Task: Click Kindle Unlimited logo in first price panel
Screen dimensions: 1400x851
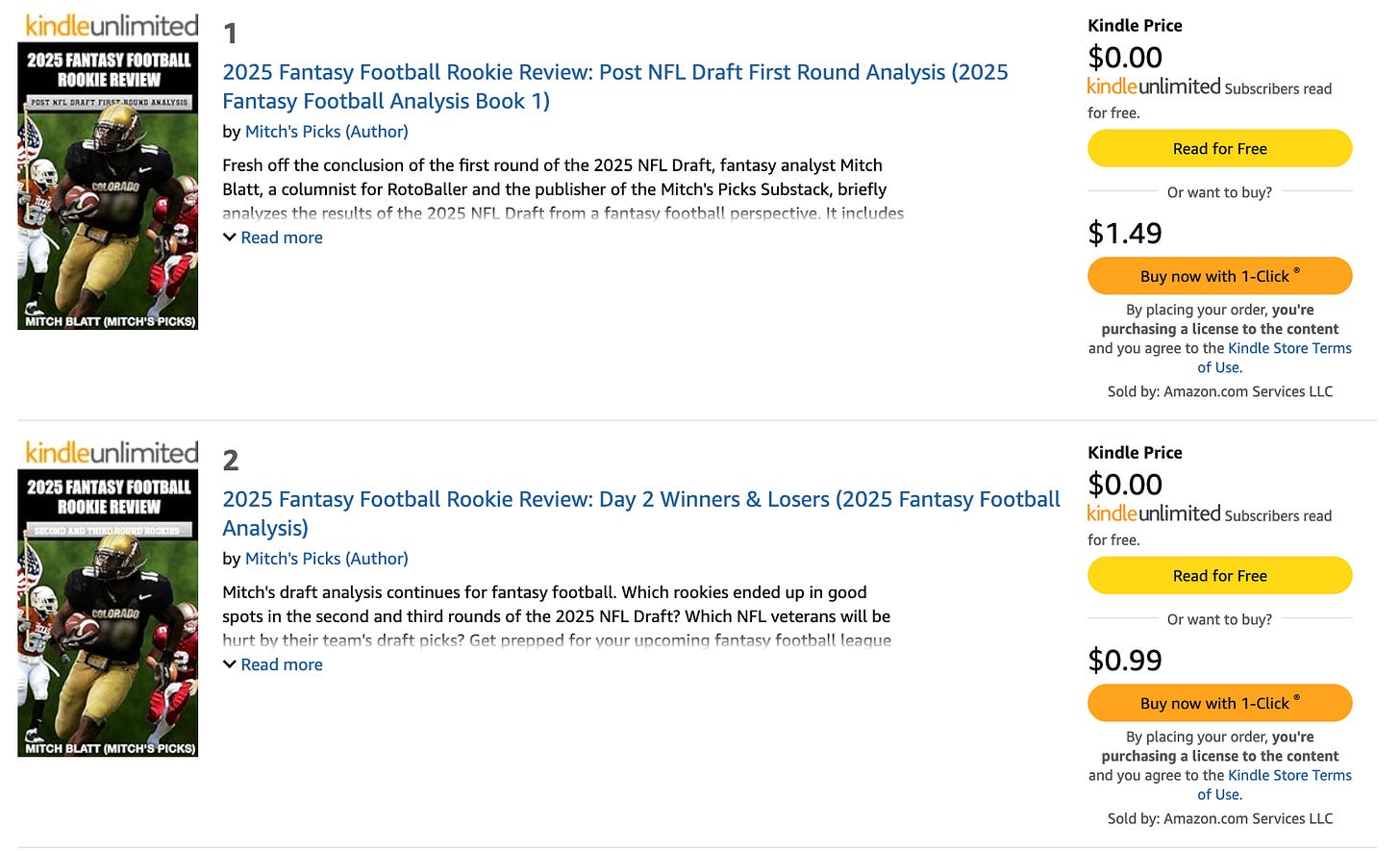Action: [x=1153, y=87]
